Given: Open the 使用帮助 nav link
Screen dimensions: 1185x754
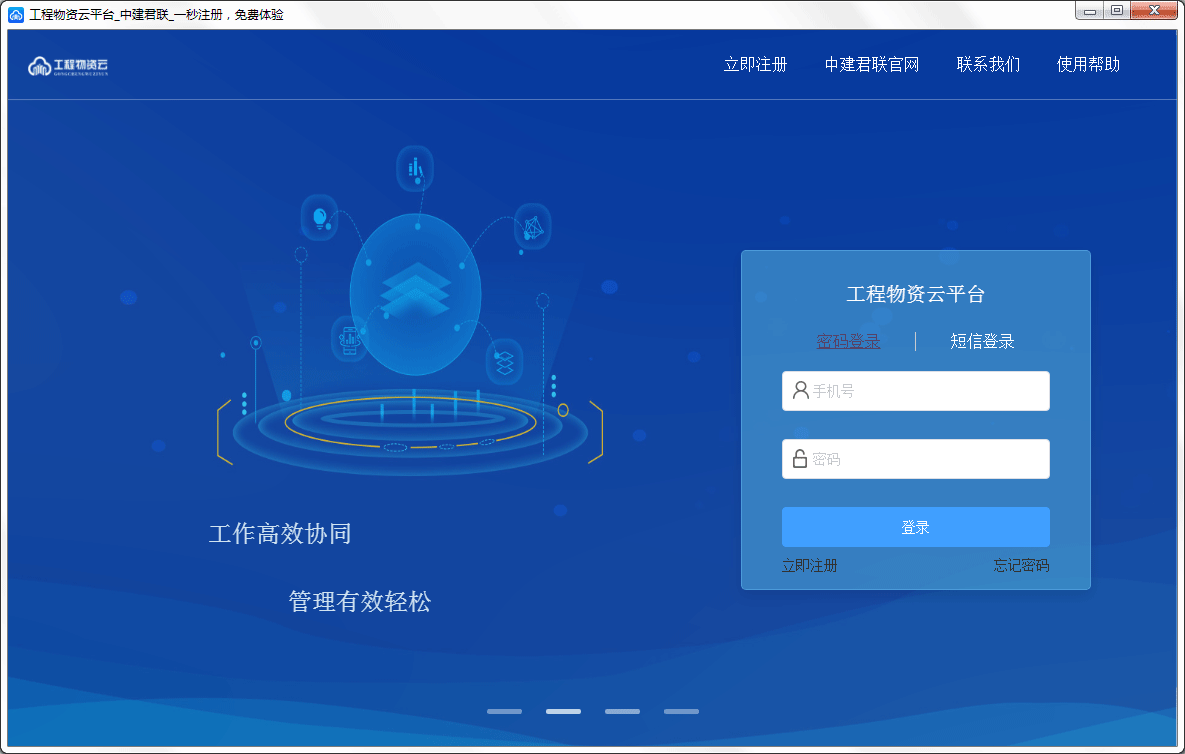Looking at the screenshot, I should (x=1088, y=64).
